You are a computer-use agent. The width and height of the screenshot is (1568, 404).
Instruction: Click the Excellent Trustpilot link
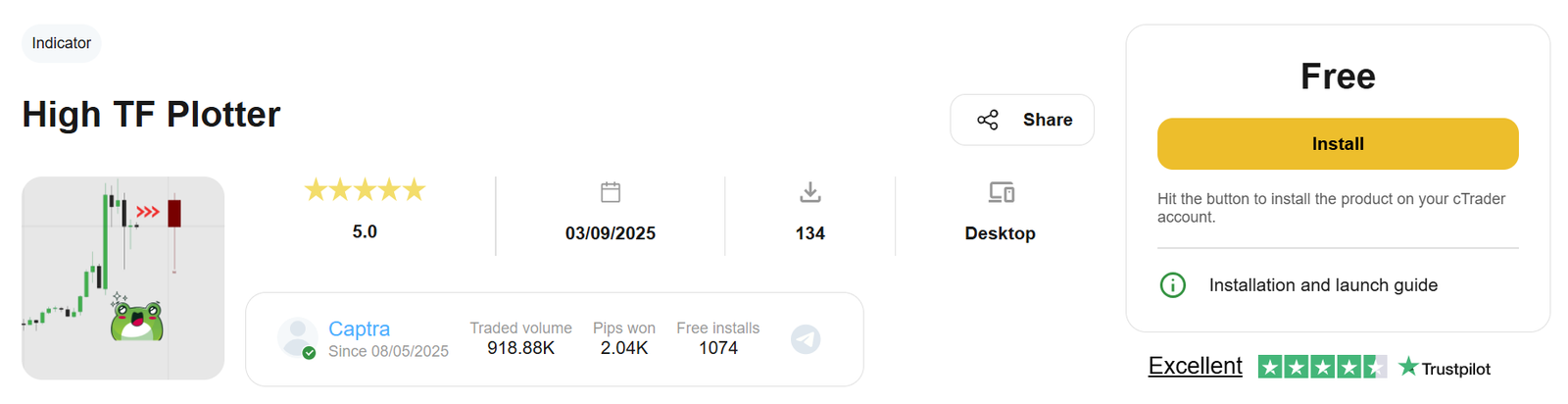pos(1195,366)
